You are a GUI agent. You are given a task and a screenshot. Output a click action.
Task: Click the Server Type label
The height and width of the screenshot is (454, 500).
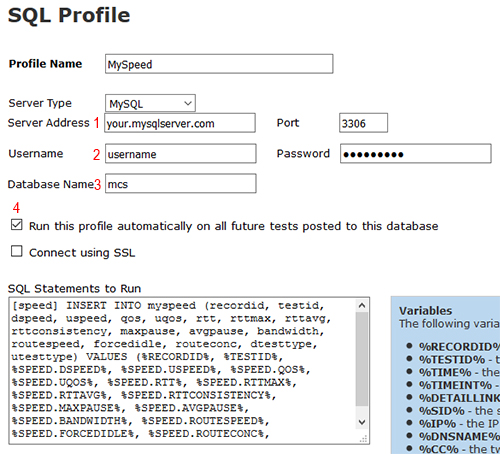40,103
